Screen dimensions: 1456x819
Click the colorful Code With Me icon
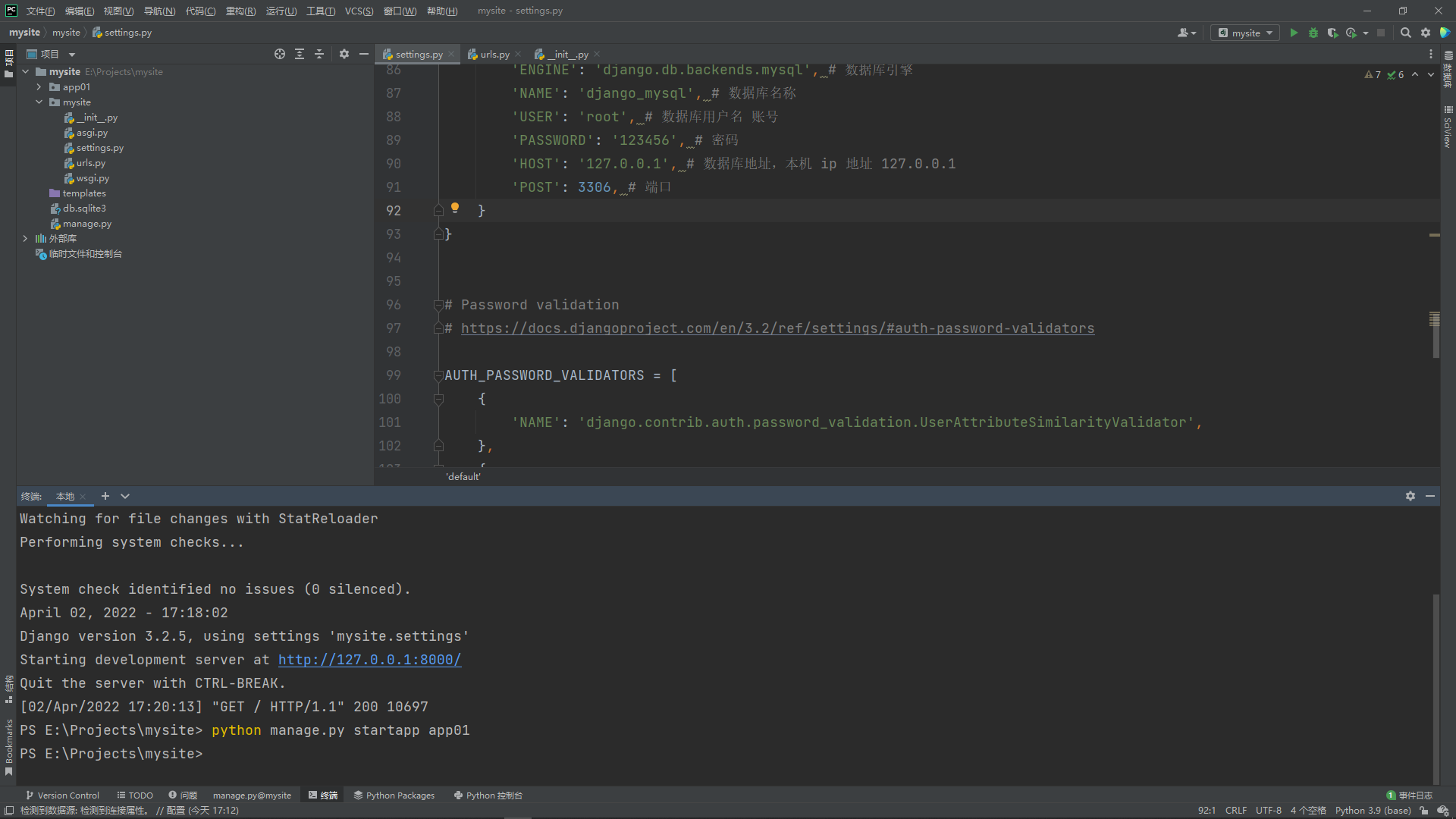1445,33
